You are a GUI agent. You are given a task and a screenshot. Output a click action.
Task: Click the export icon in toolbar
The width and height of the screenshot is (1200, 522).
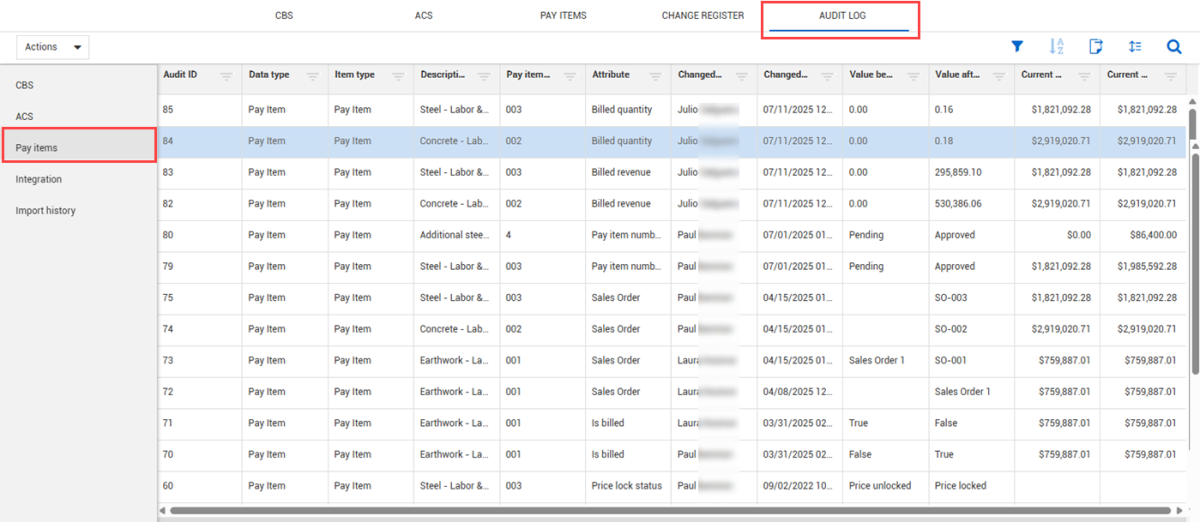point(1096,47)
